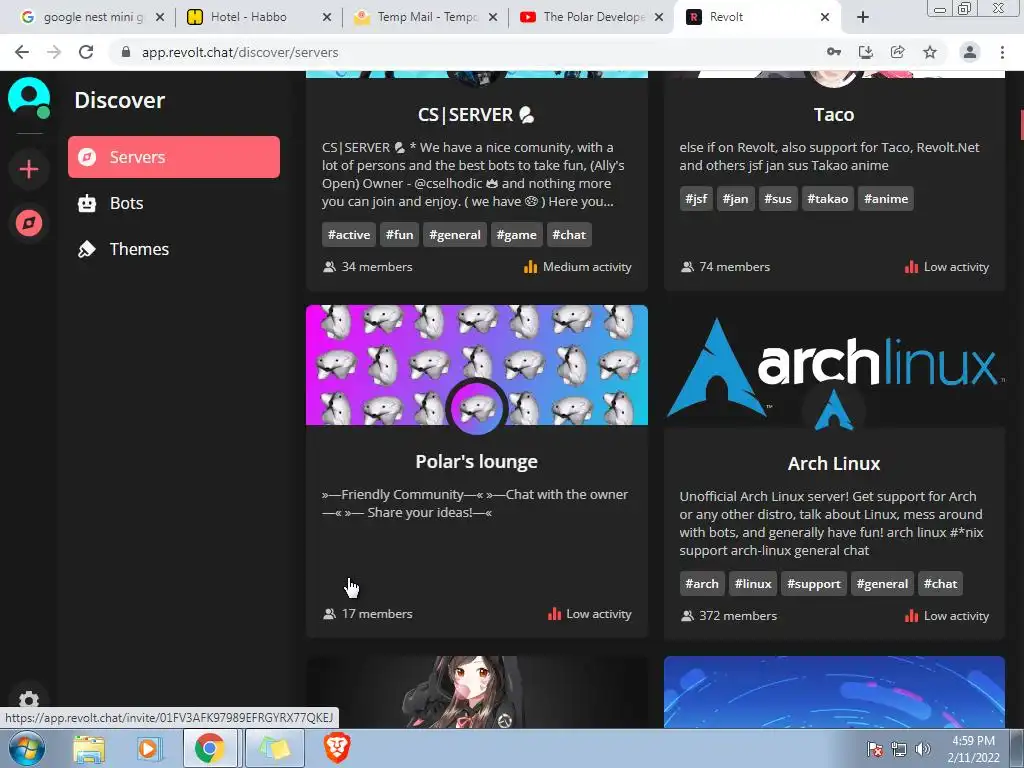Click the #general tag on Arch Linux card
Image resolution: width=1024 pixels, height=768 pixels.
click(882, 584)
